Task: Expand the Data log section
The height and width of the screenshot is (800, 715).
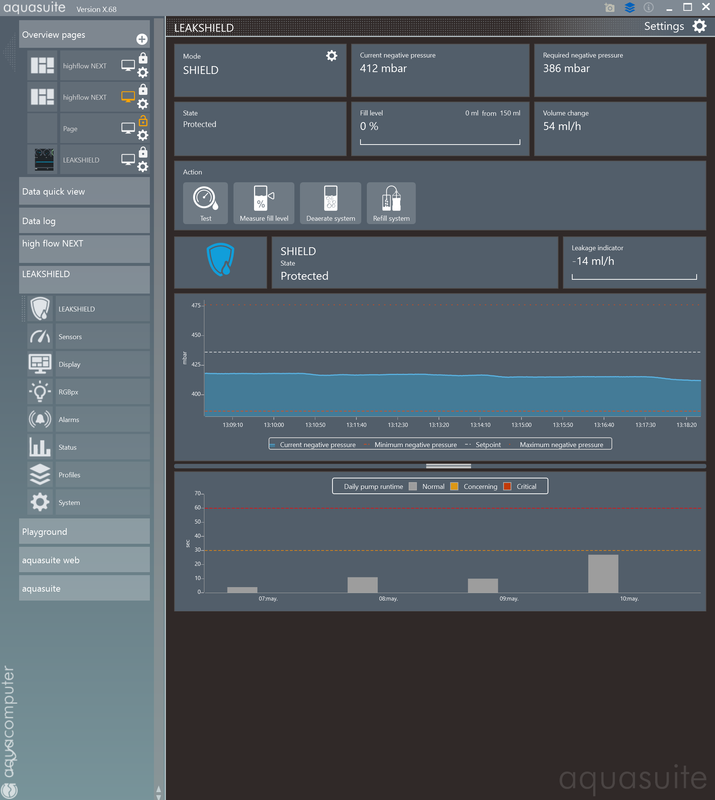Action: point(84,221)
